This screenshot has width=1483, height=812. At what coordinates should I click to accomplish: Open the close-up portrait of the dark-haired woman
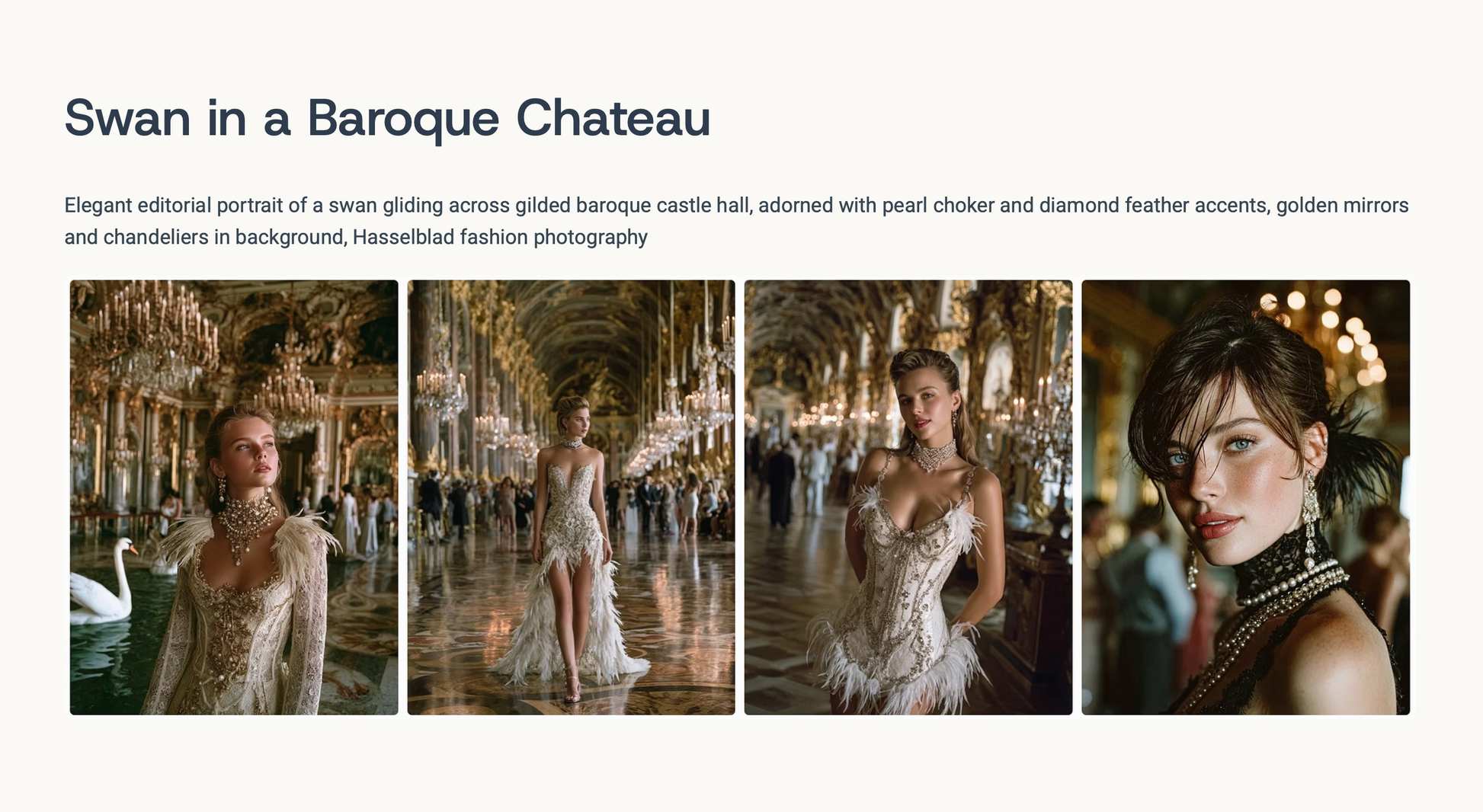1246,497
